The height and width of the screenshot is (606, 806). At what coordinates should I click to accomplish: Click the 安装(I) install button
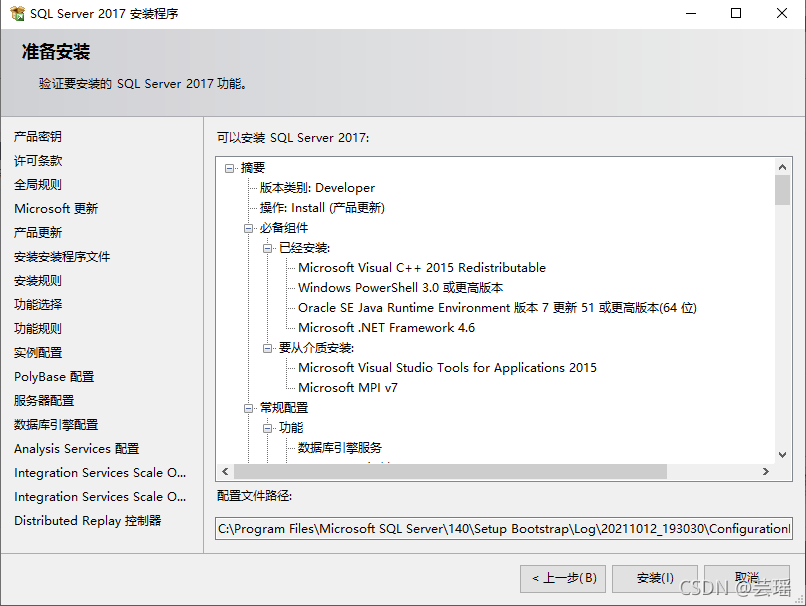tap(655, 579)
